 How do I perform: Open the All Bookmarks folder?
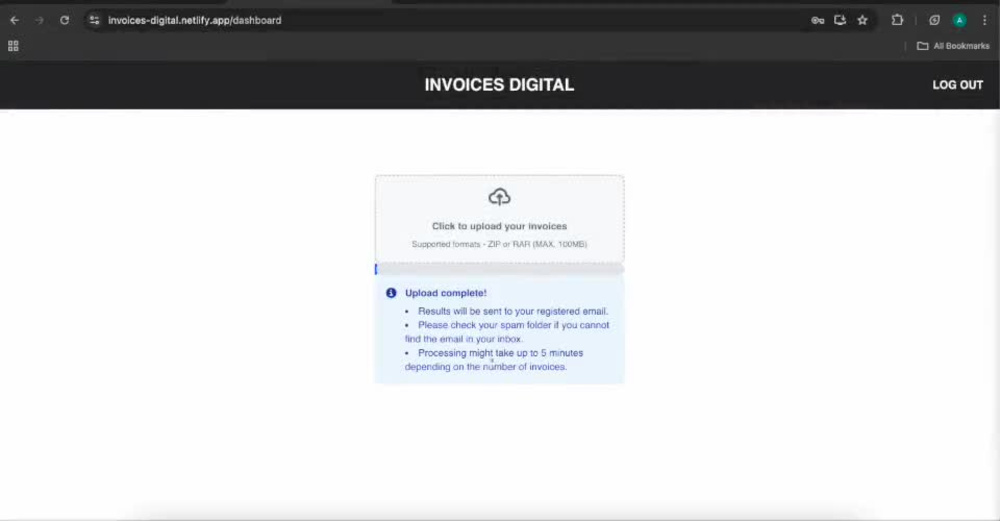(x=953, y=46)
